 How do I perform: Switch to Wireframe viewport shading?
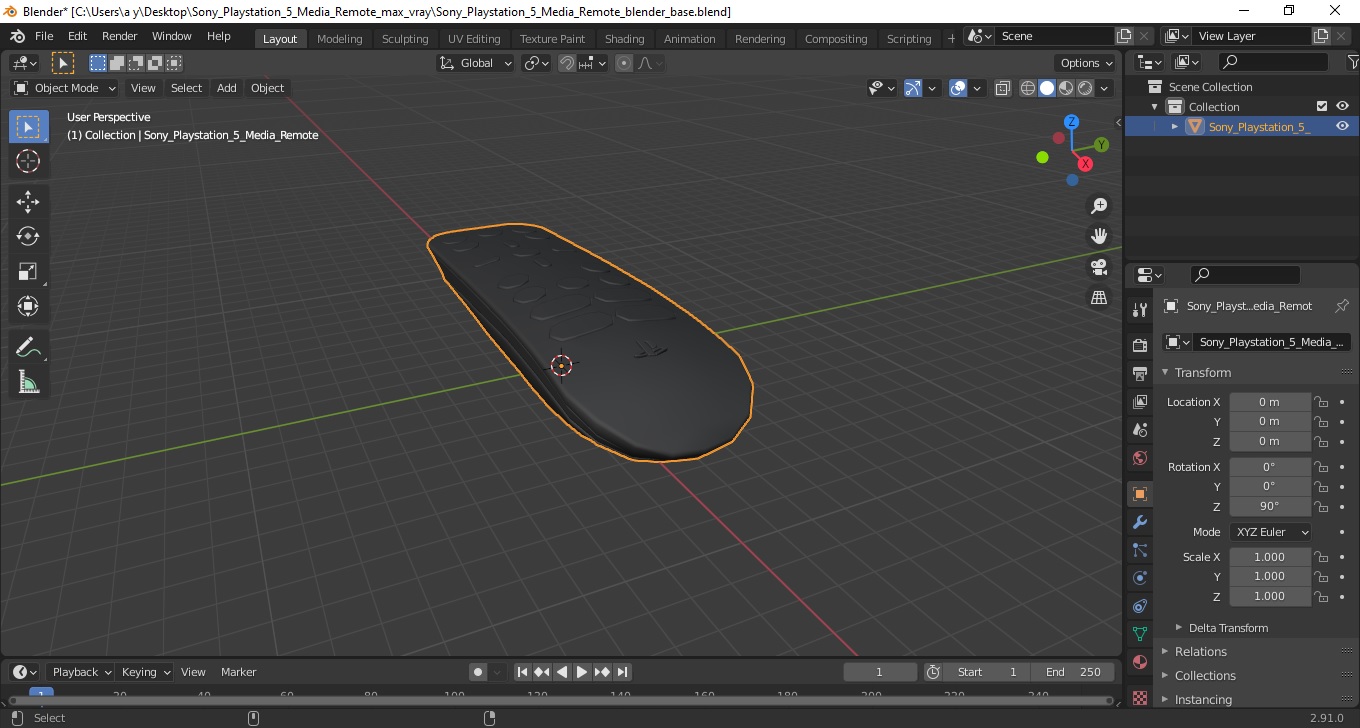tap(1028, 88)
